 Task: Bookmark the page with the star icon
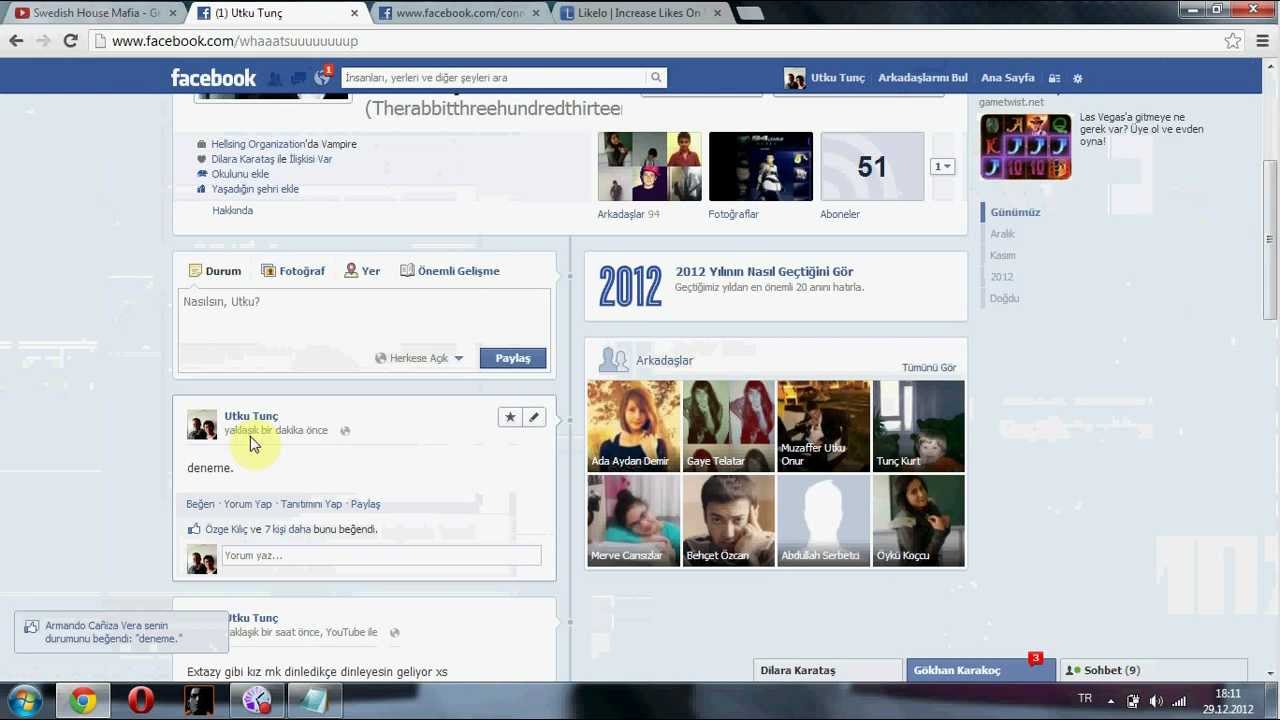tap(1233, 41)
